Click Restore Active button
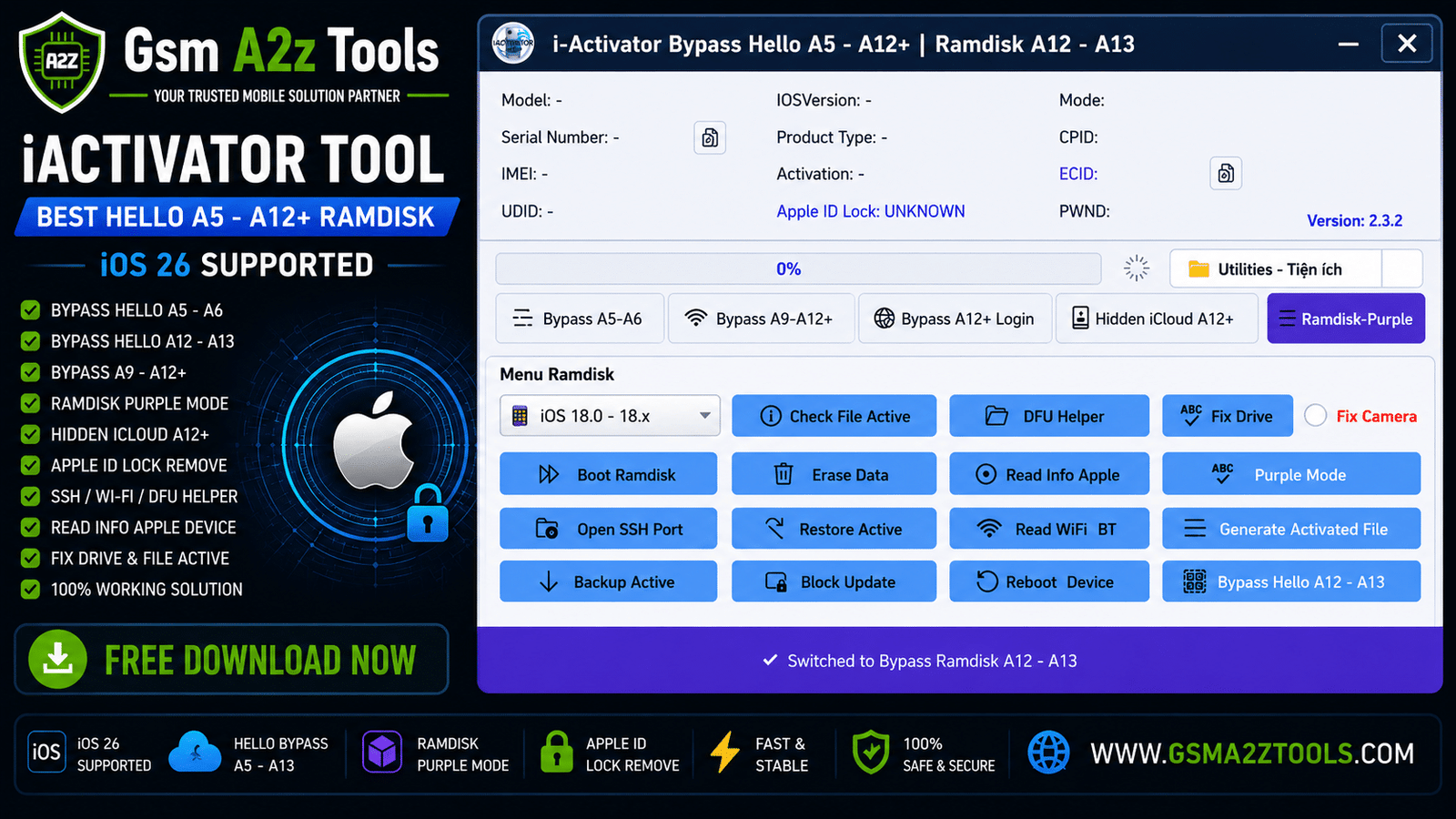 coord(834,529)
